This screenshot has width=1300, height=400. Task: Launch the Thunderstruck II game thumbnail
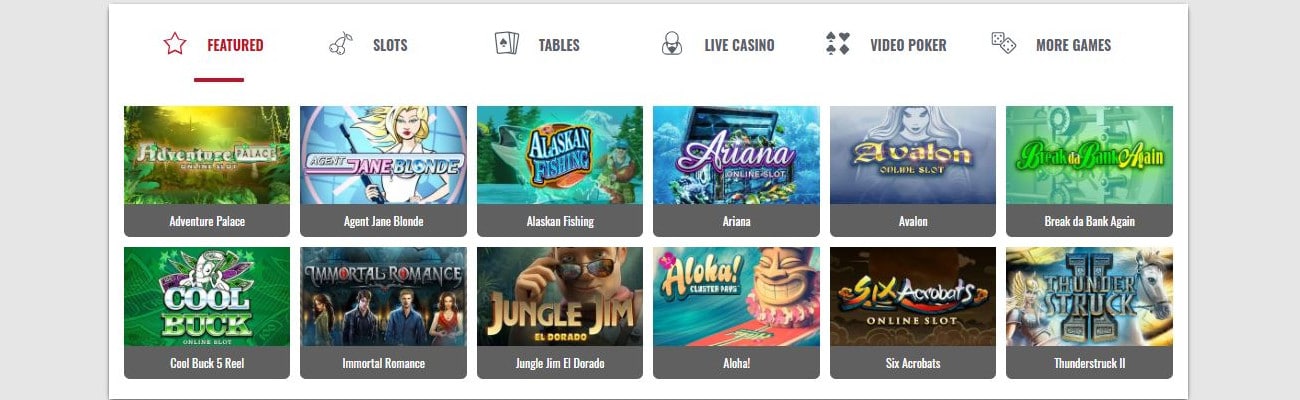click(x=1089, y=297)
